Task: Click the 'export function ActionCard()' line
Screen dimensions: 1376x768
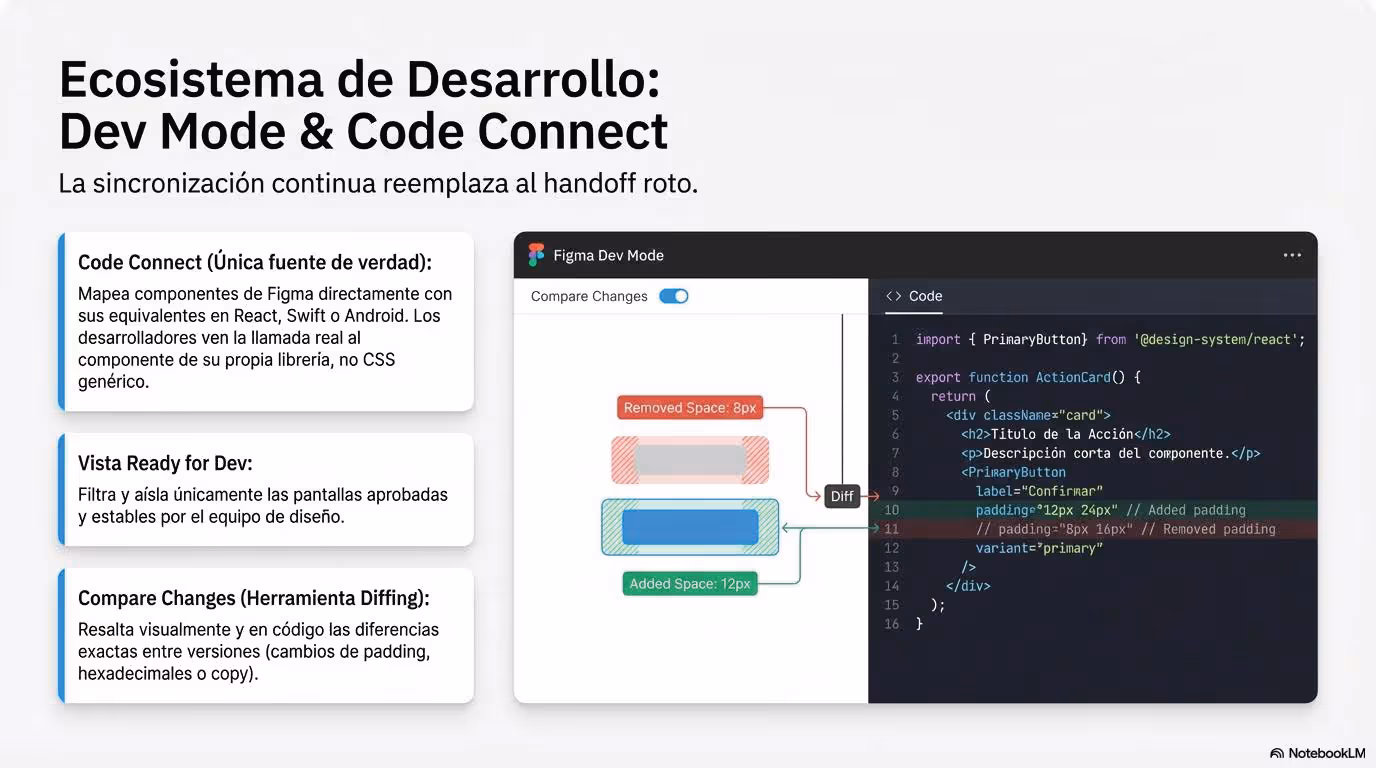Action: tap(1028, 377)
